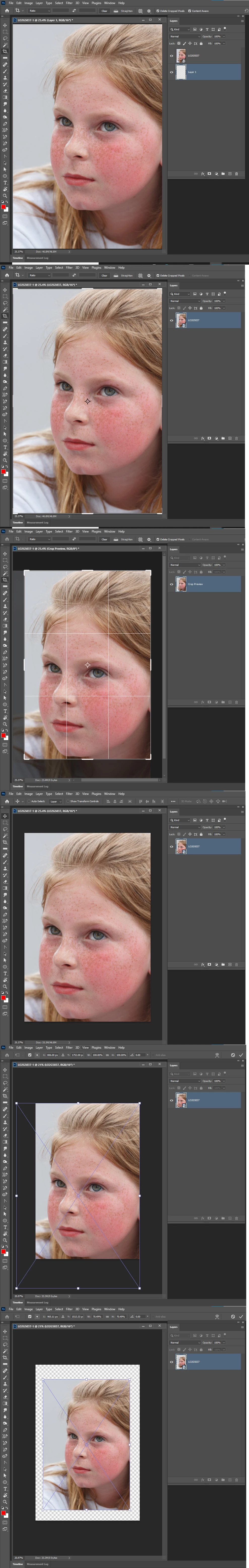Cancel transform icon in the 100.00% width window
The image size is (249, 1568).
tap(233, 1055)
